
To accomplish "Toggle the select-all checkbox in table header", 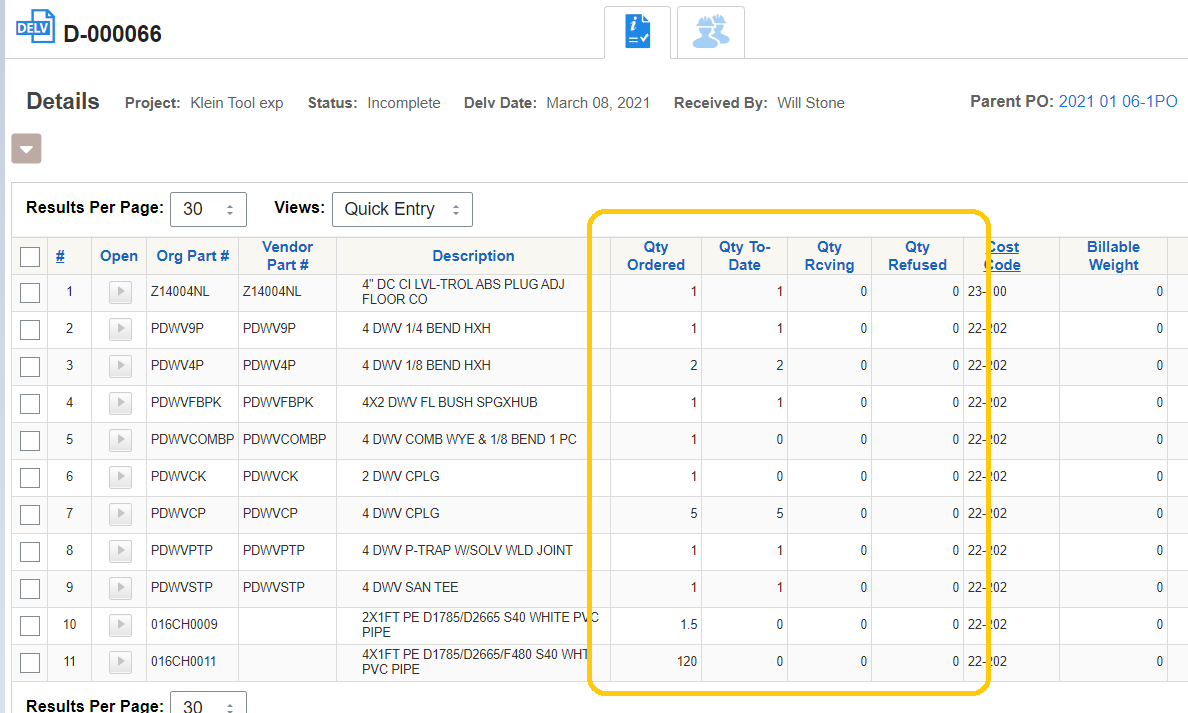I will 30,257.
